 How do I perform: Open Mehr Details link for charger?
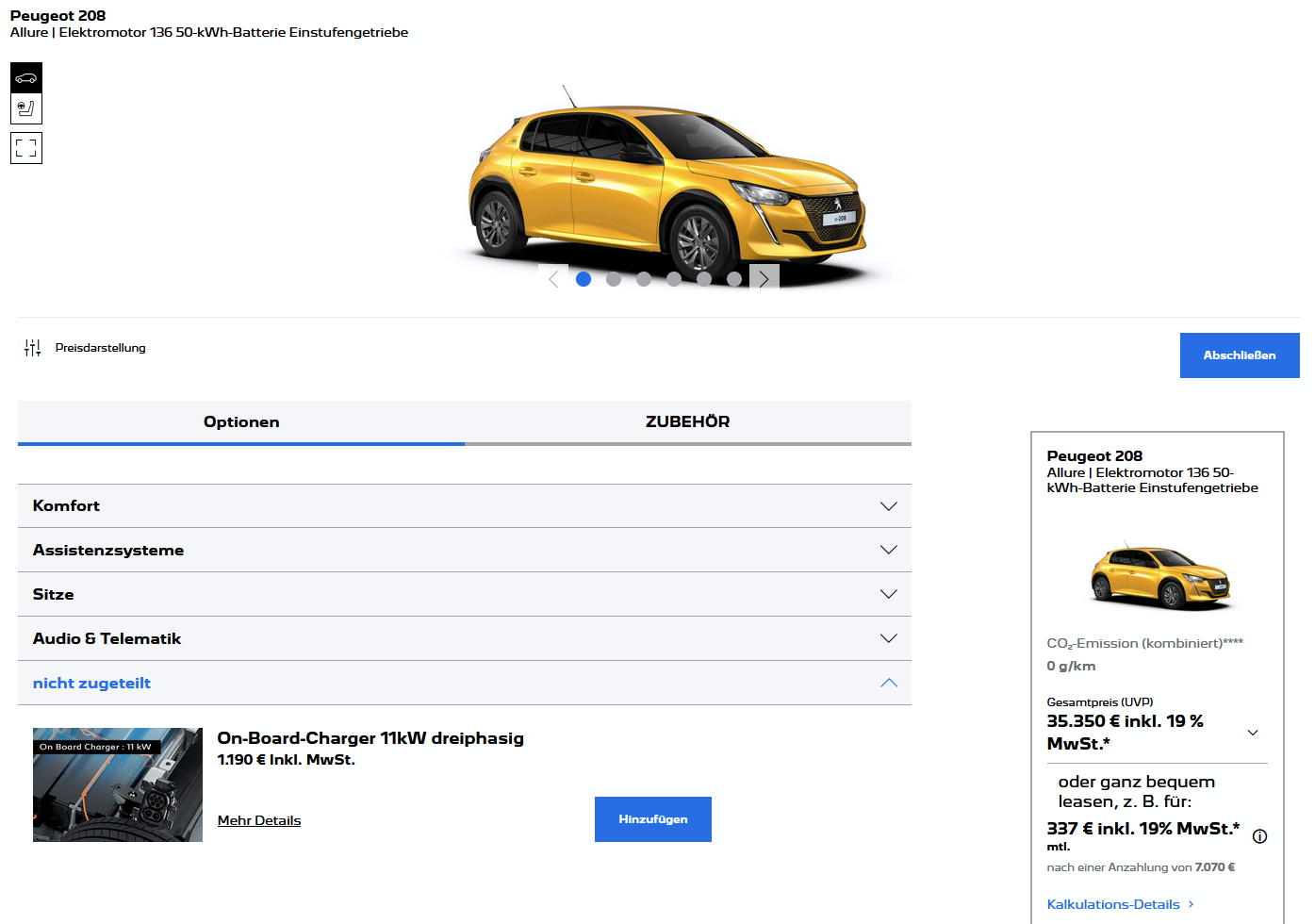coord(259,821)
